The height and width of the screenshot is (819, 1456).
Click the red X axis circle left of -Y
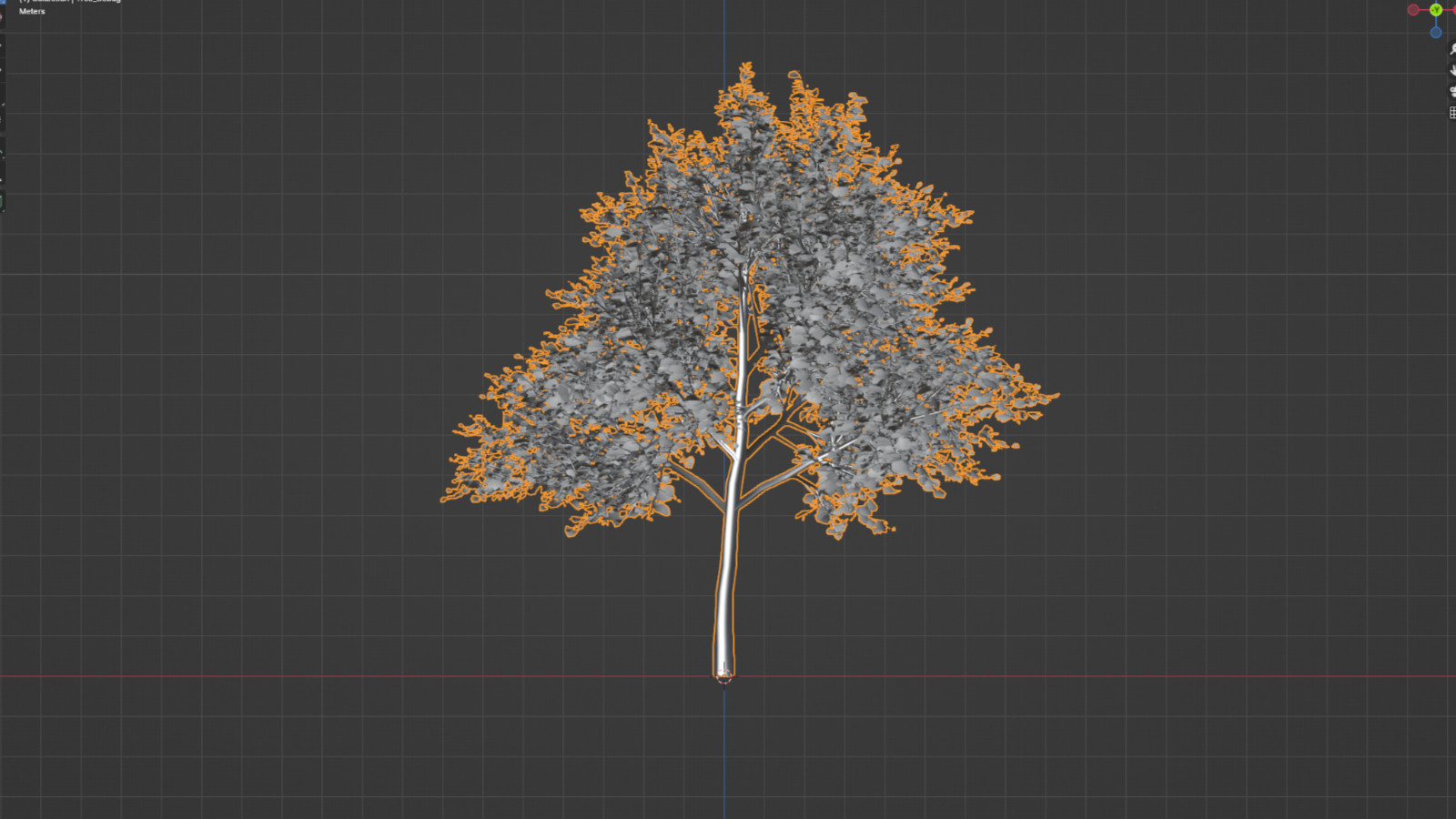pos(1413,10)
